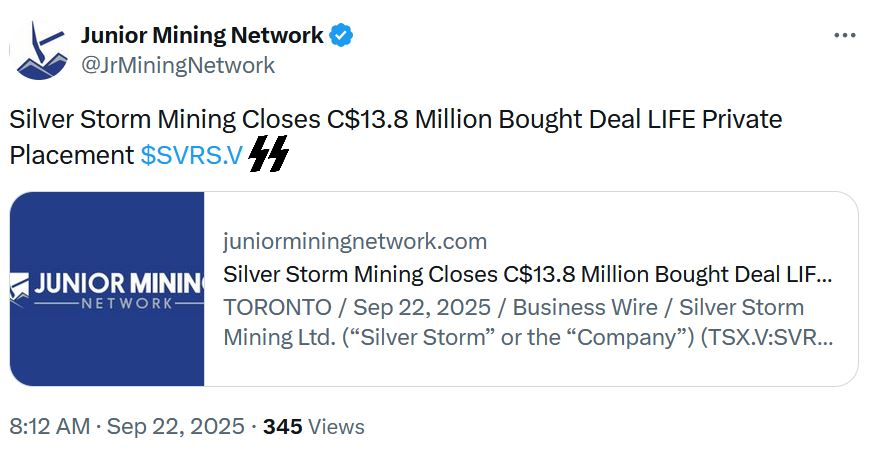Open the card headline about Silver Storm Mining
Screen dimensions: 871x449
pos(528,274)
